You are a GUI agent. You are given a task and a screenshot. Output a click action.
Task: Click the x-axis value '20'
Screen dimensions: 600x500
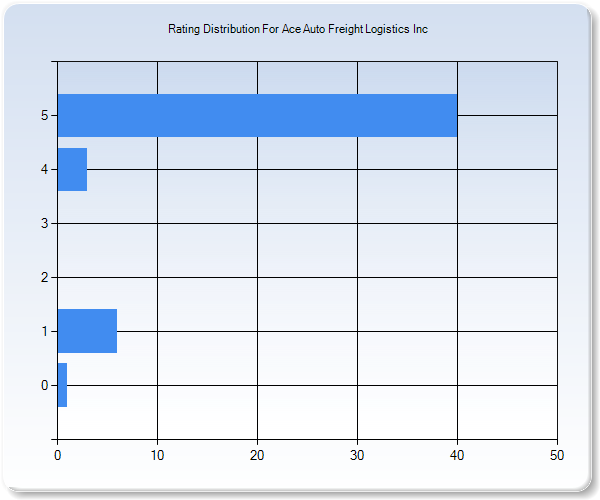[x=257, y=455]
